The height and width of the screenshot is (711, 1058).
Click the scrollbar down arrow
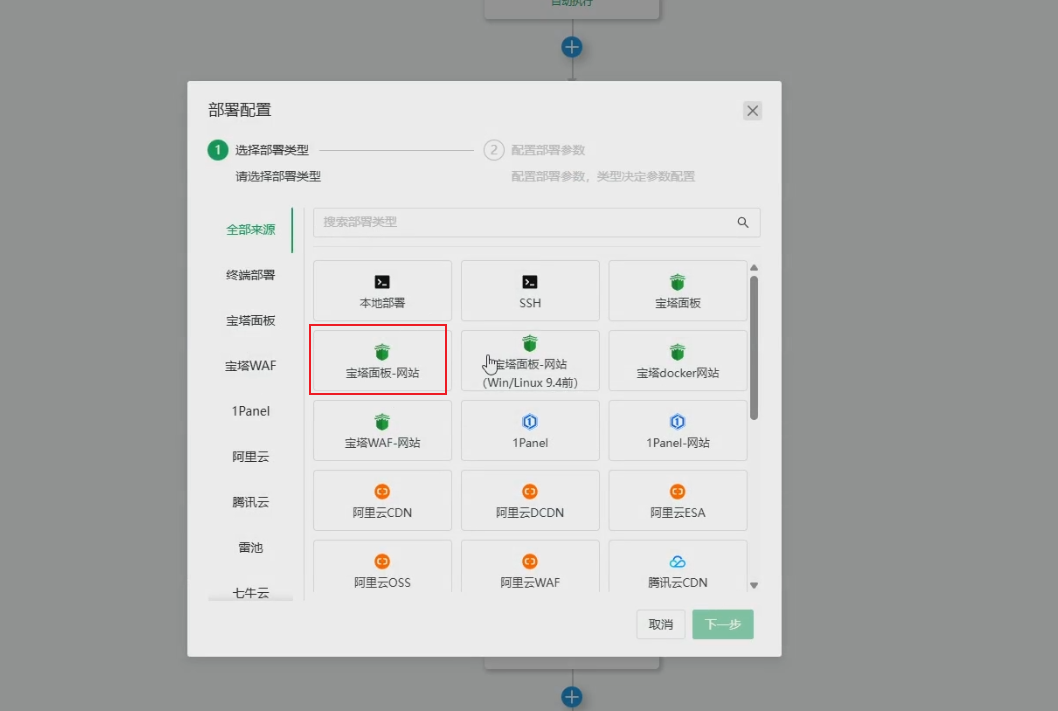(755, 585)
